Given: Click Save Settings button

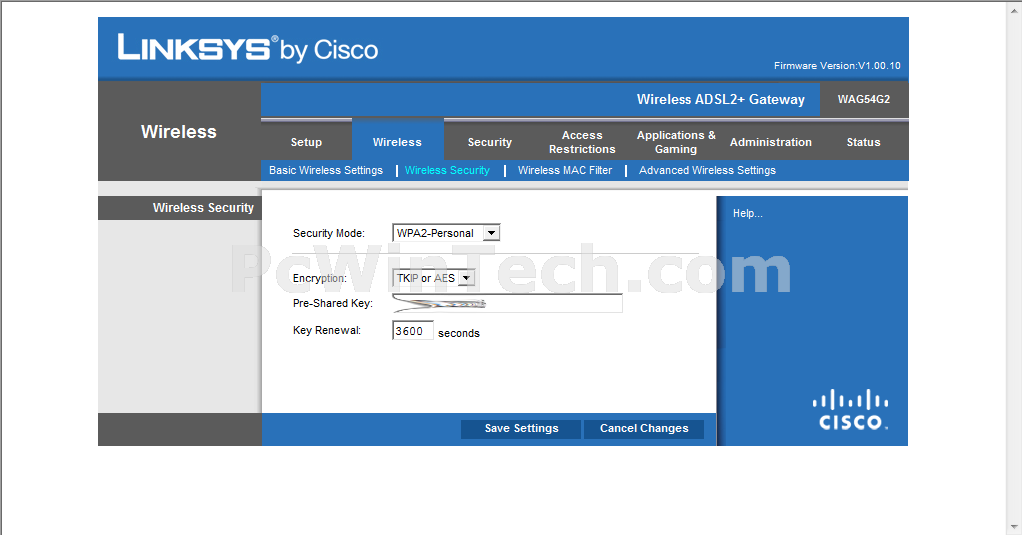Looking at the screenshot, I should pyautogui.click(x=521, y=428).
